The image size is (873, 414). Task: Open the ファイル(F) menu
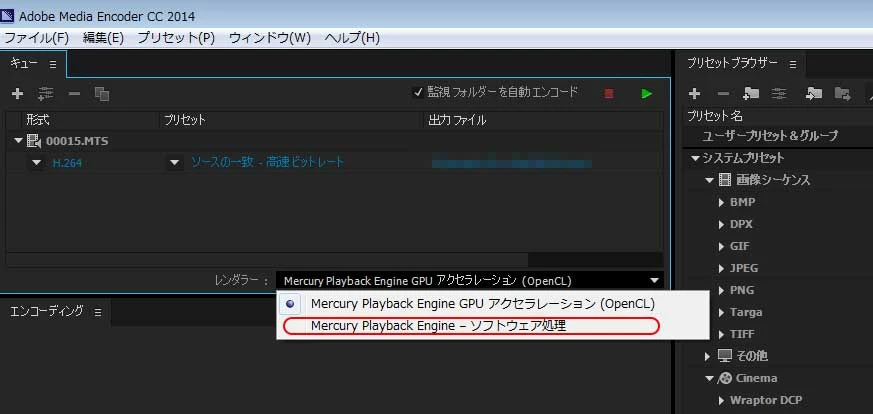pyautogui.click(x=36, y=38)
